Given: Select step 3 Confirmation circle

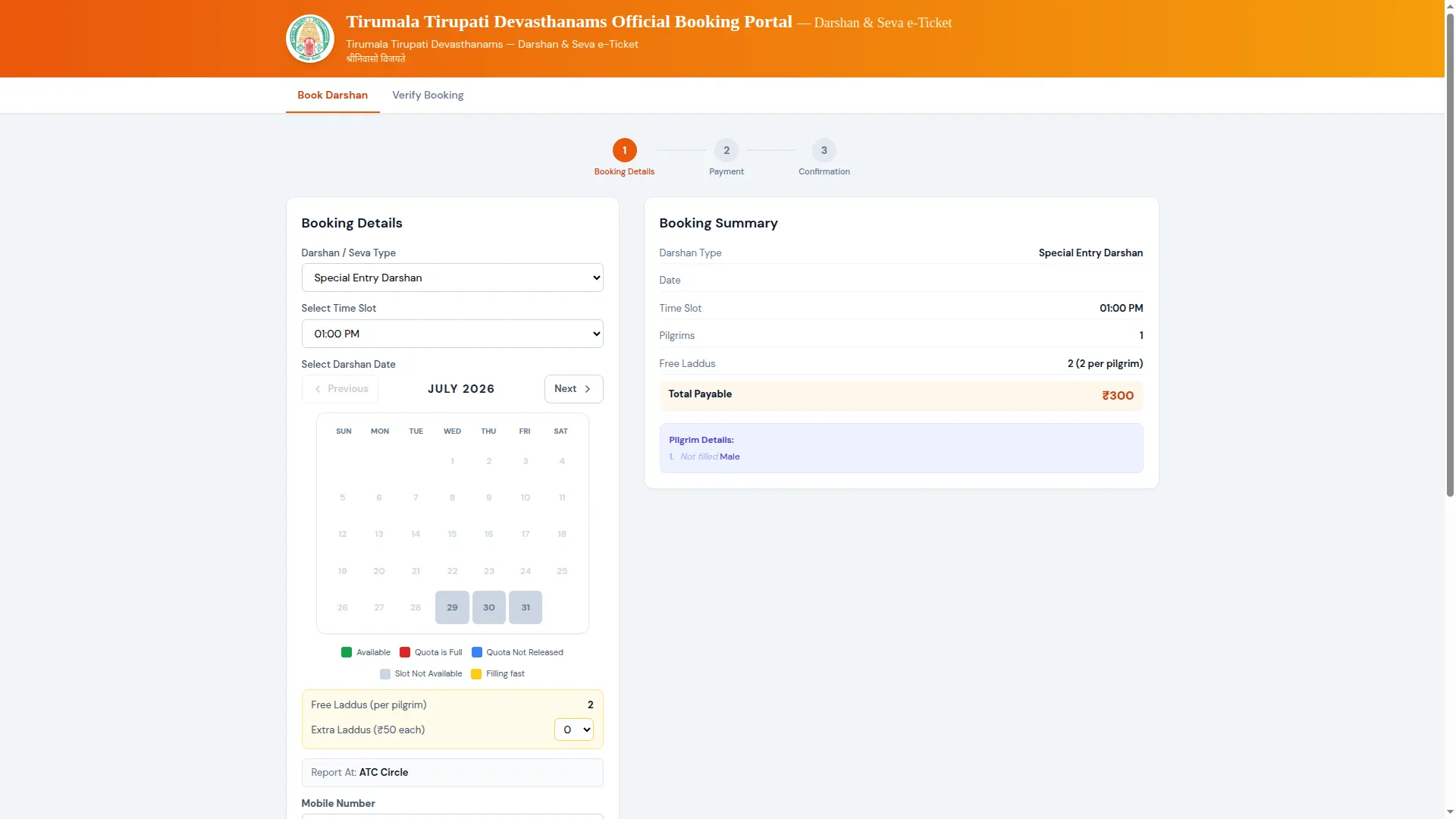Looking at the screenshot, I should pos(824,150).
